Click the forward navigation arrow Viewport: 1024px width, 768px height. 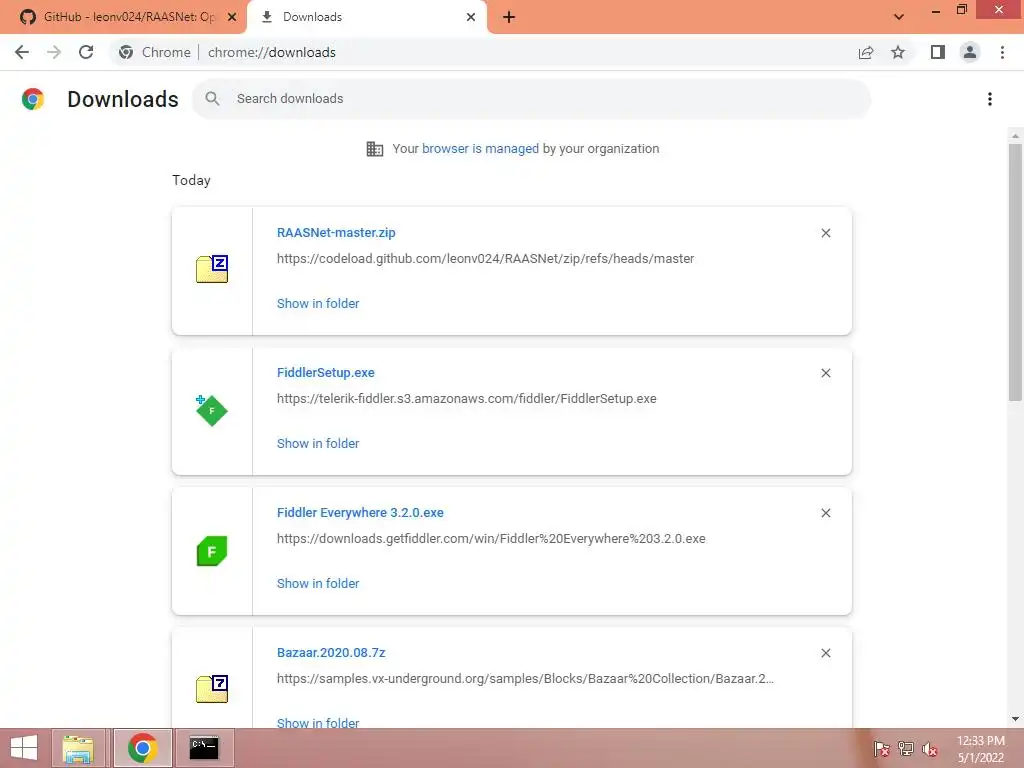(54, 52)
